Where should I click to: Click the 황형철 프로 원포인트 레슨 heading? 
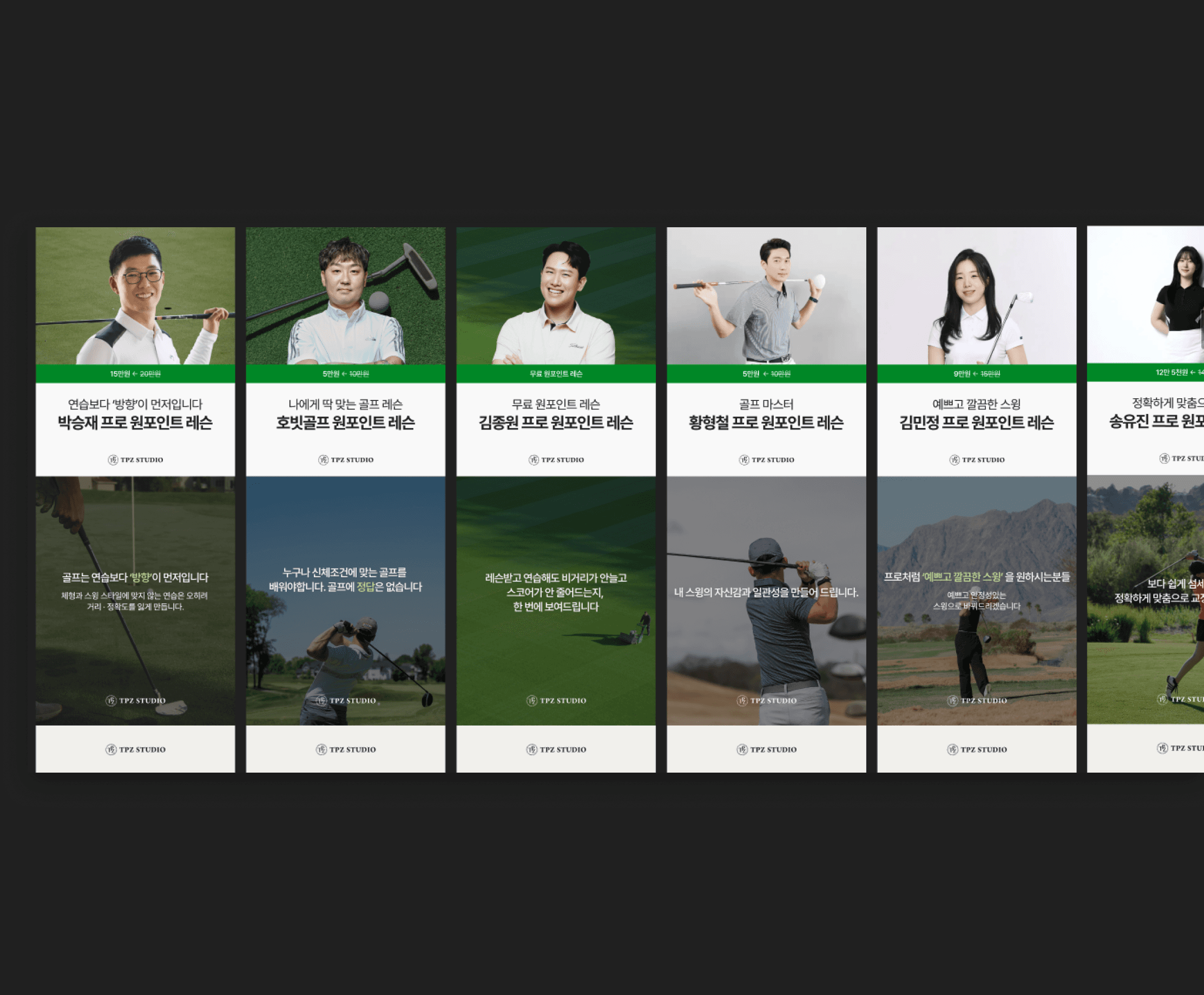[x=767, y=423]
